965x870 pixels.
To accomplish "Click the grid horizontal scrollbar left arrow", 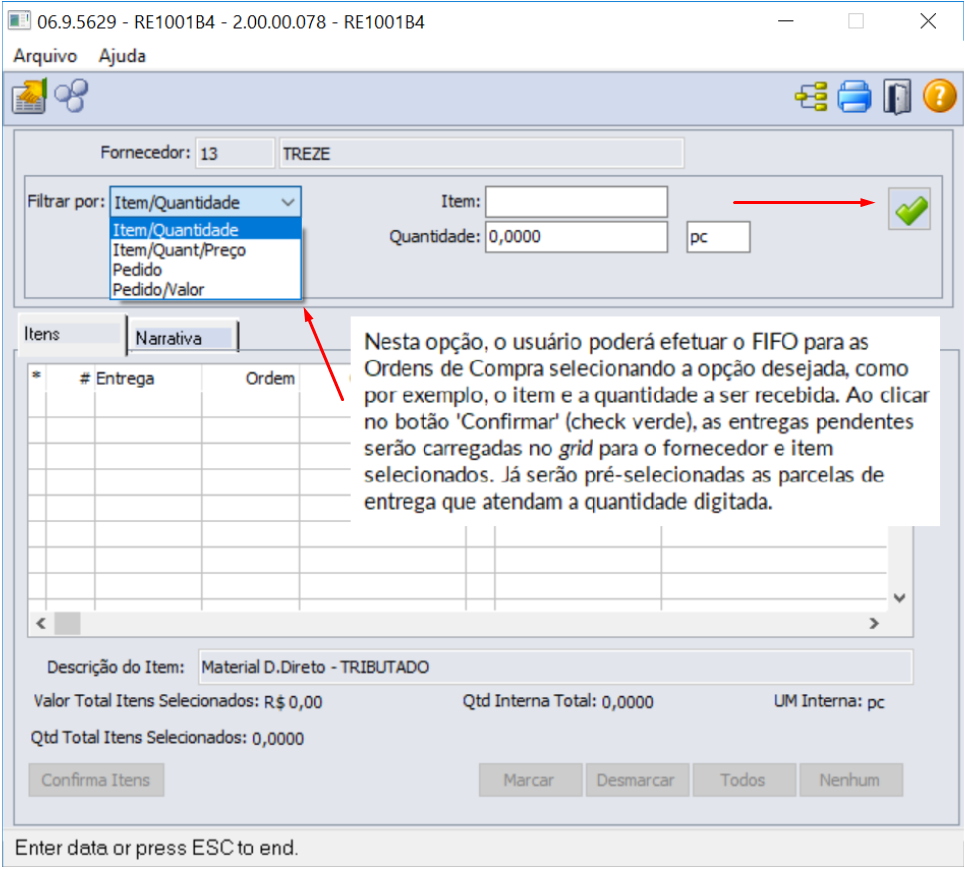I will (41, 623).
